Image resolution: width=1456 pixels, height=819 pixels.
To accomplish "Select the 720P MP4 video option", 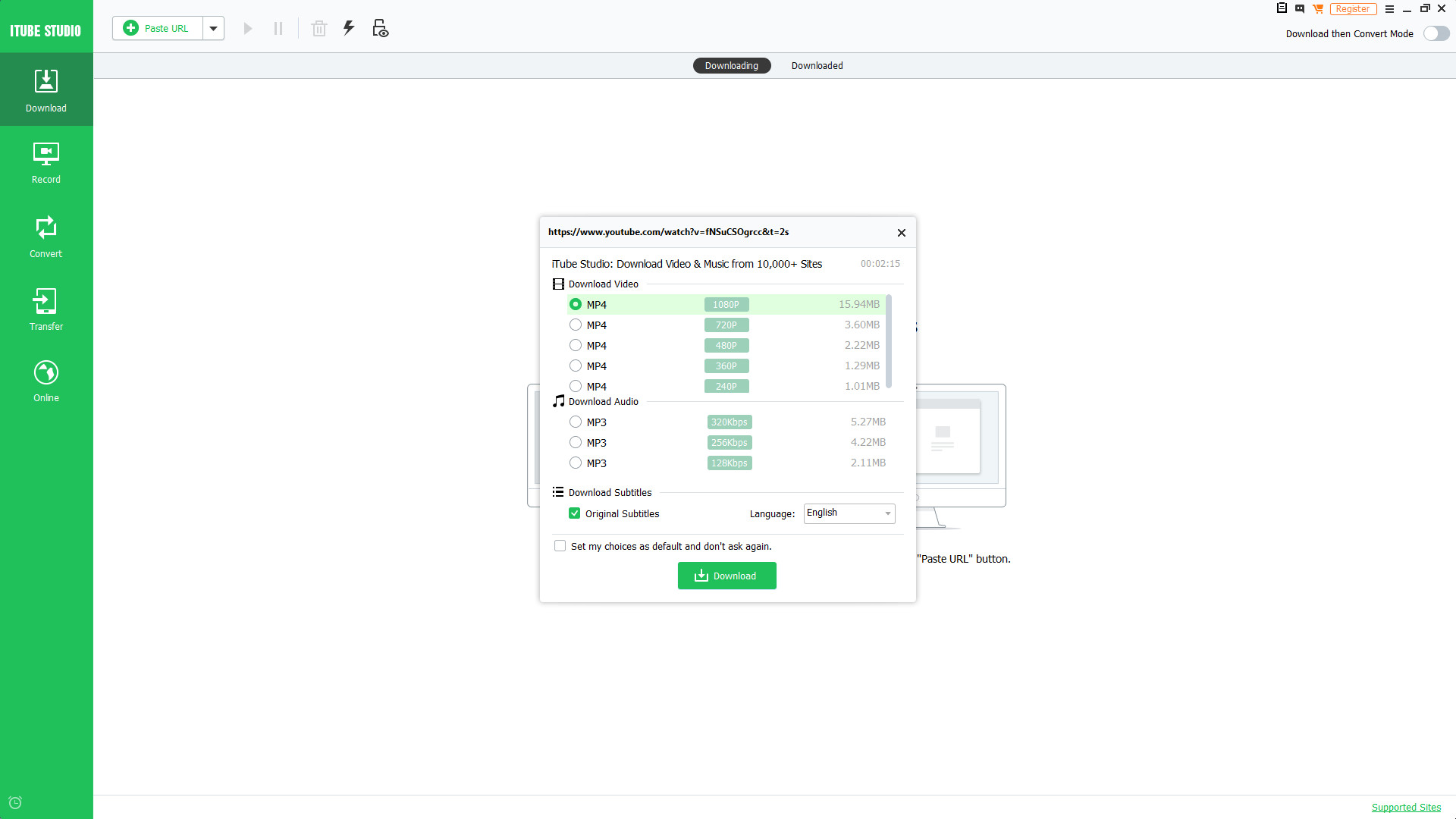I will tap(576, 325).
